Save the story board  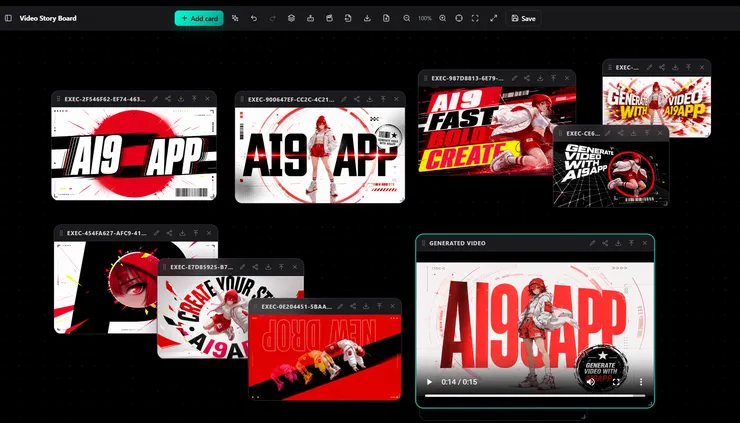coord(523,18)
